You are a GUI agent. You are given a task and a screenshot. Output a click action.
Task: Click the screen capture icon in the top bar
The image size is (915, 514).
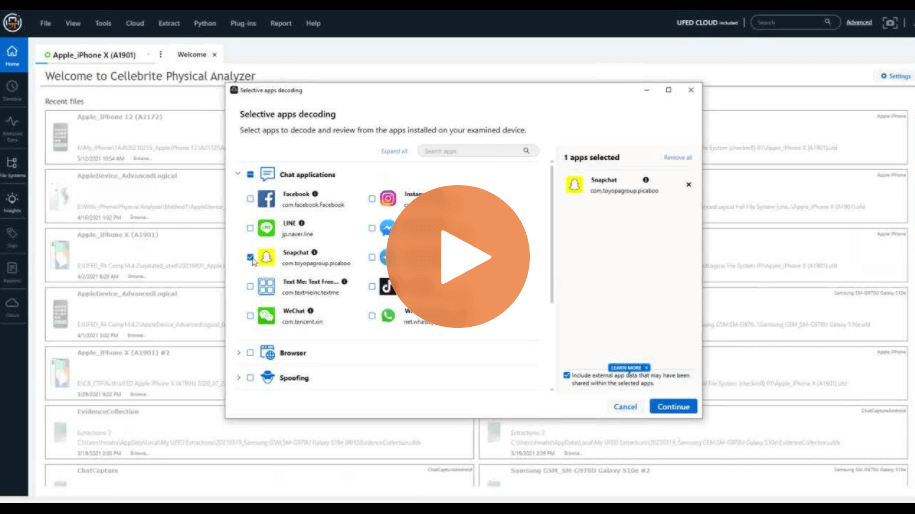click(889, 23)
